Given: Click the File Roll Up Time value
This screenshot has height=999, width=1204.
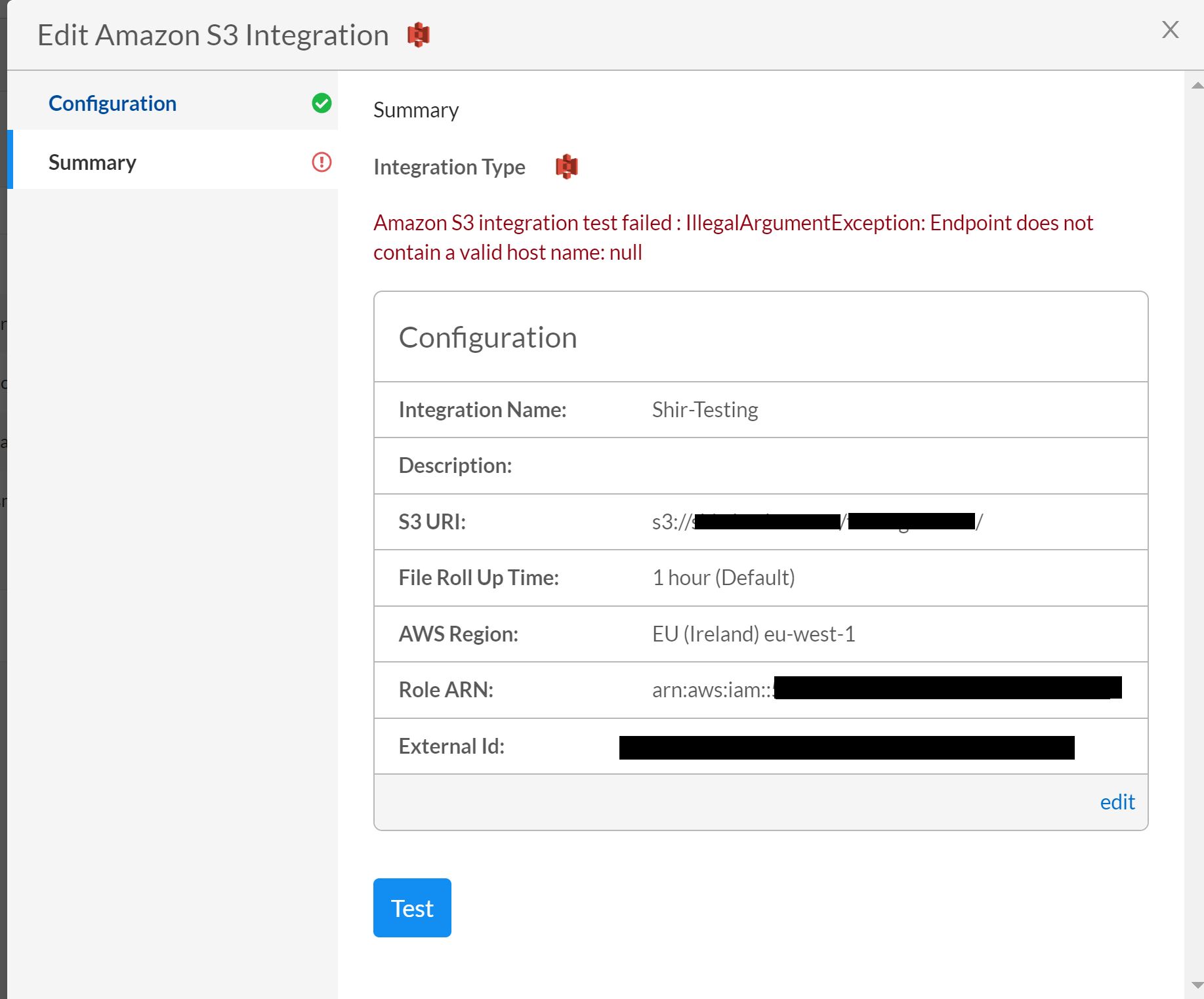Looking at the screenshot, I should [x=723, y=577].
